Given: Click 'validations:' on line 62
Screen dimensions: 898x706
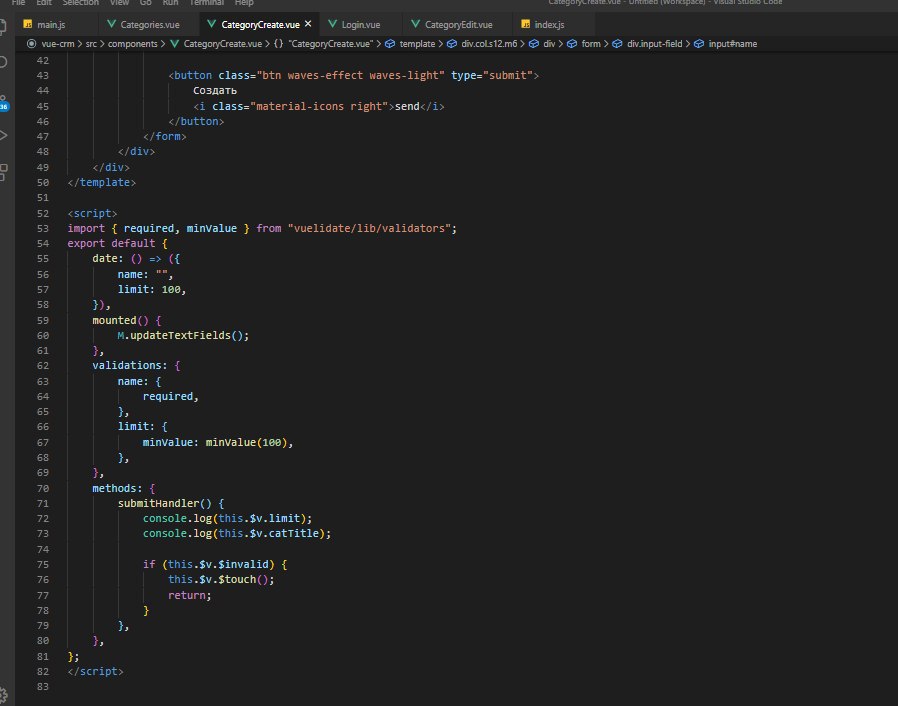Looking at the screenshot, I should [x=130, y=365].
